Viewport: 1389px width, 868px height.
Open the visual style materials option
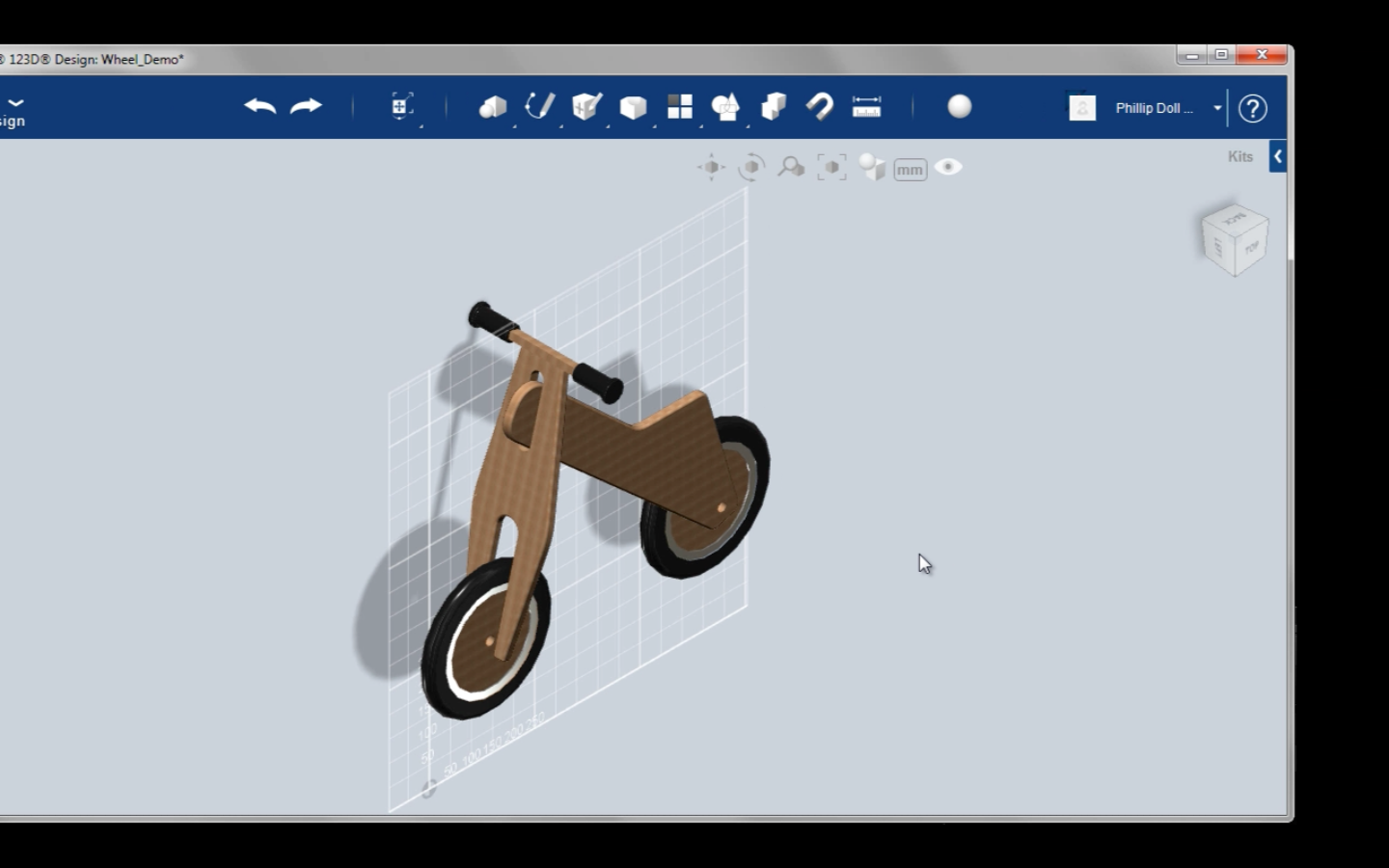tap(872, 167)
